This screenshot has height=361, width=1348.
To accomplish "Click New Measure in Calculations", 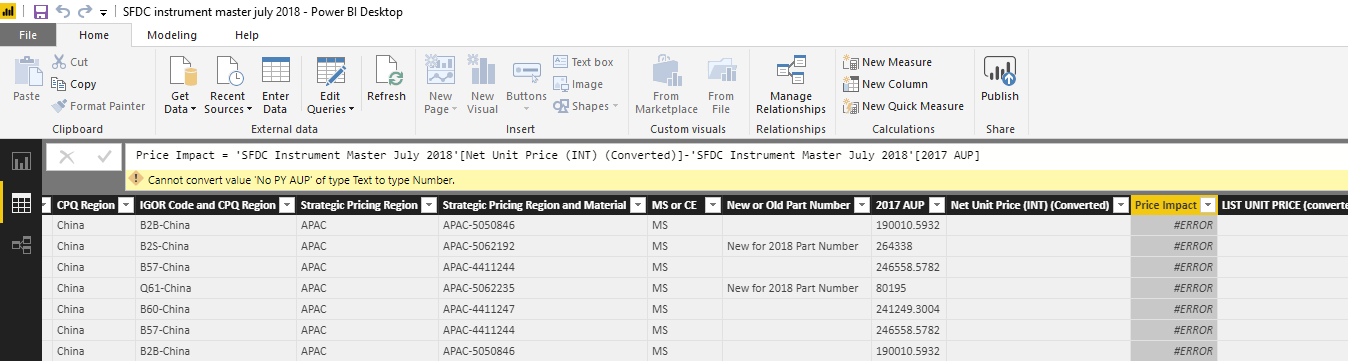I will tap(888, 62).
